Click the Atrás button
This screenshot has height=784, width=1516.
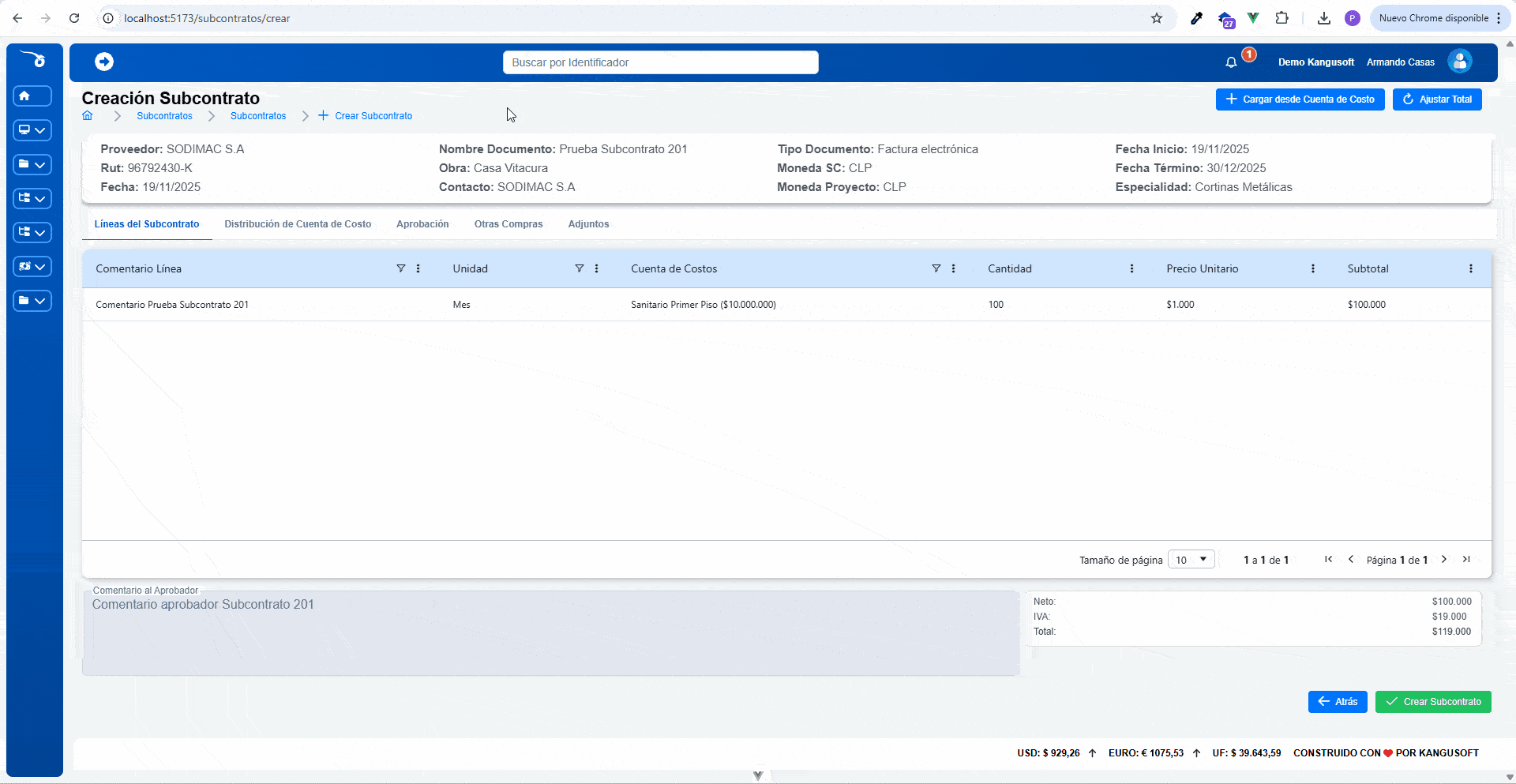(1338, 702)
